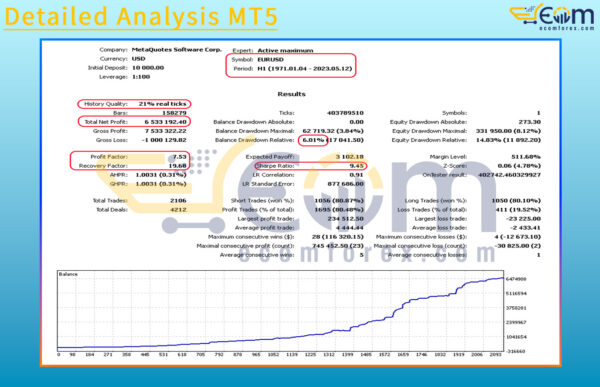This screenshot has height=387, width=600.
Task: Click Gross Profit value "7 533 322.22"
Action: coord(165,131)
